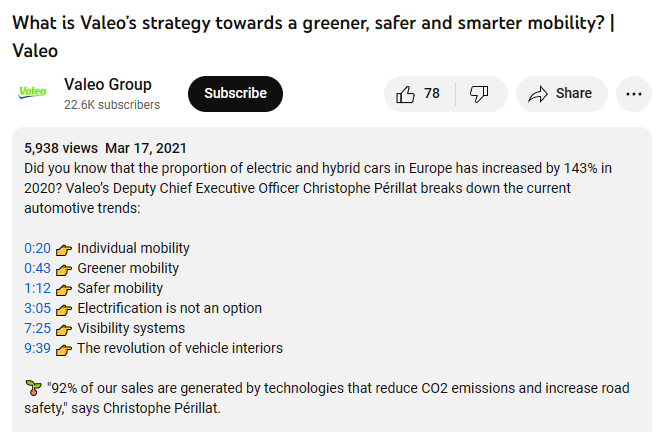
Task: Click the Share button label
Action: 574,93
